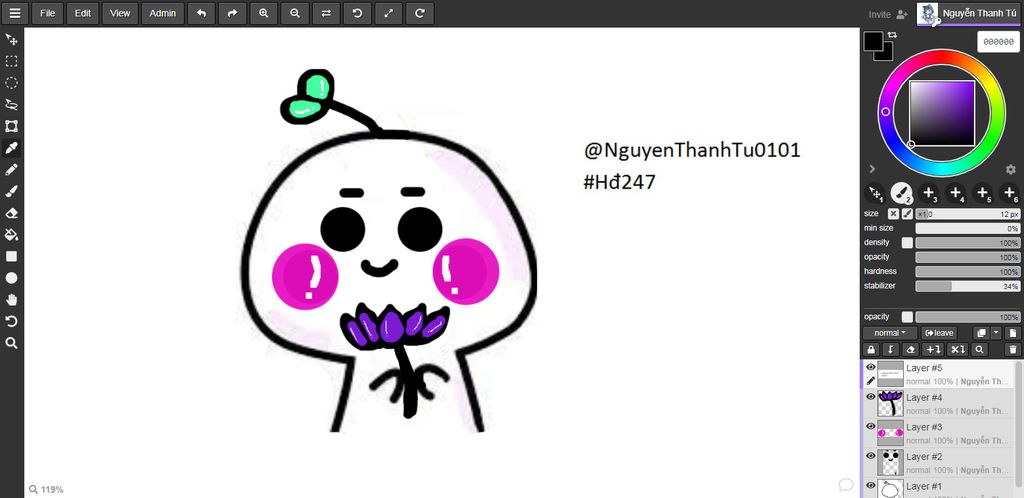Open the Admin menu
Image resolution: width=1024 pixels, height=498 pixels.
tap(162, 13)
